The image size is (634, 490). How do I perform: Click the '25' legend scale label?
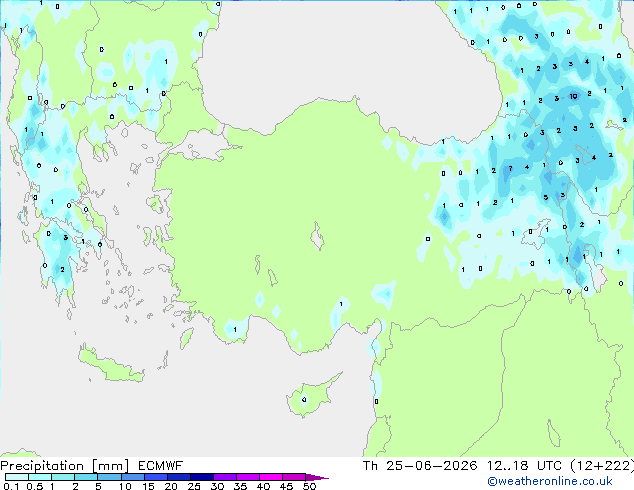click(x=194, y=486)
